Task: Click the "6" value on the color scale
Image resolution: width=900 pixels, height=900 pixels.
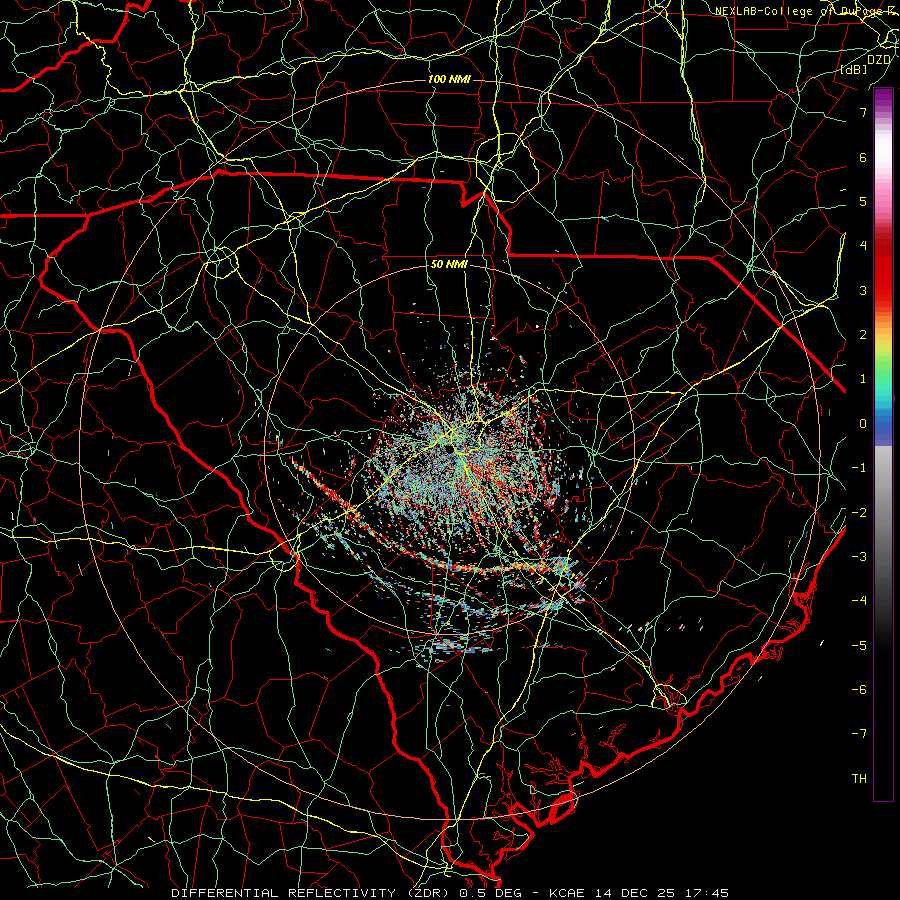Action: tap(863, 157)
